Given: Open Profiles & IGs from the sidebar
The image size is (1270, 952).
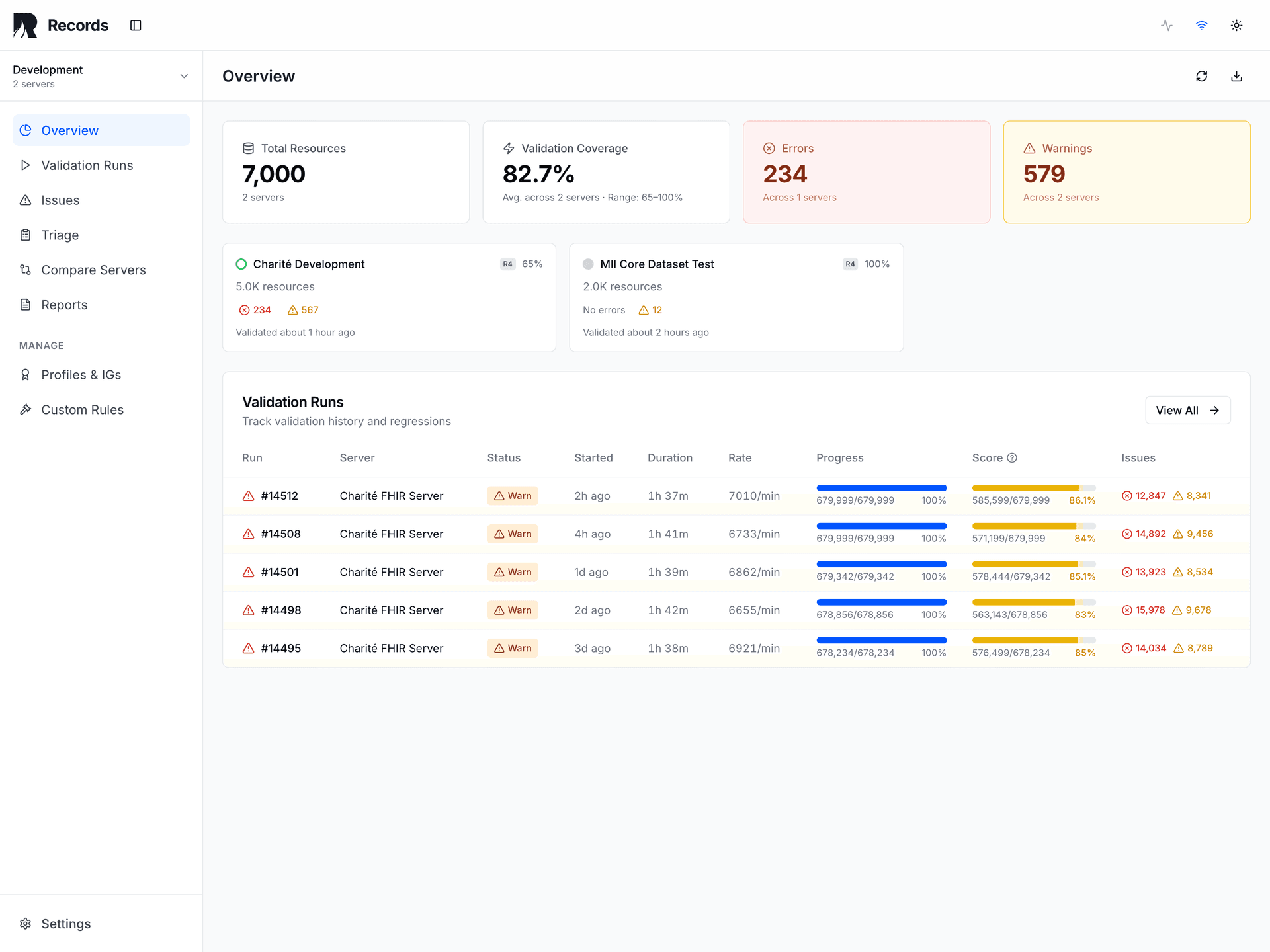Looking at the screenshot, I should [81, 374].
